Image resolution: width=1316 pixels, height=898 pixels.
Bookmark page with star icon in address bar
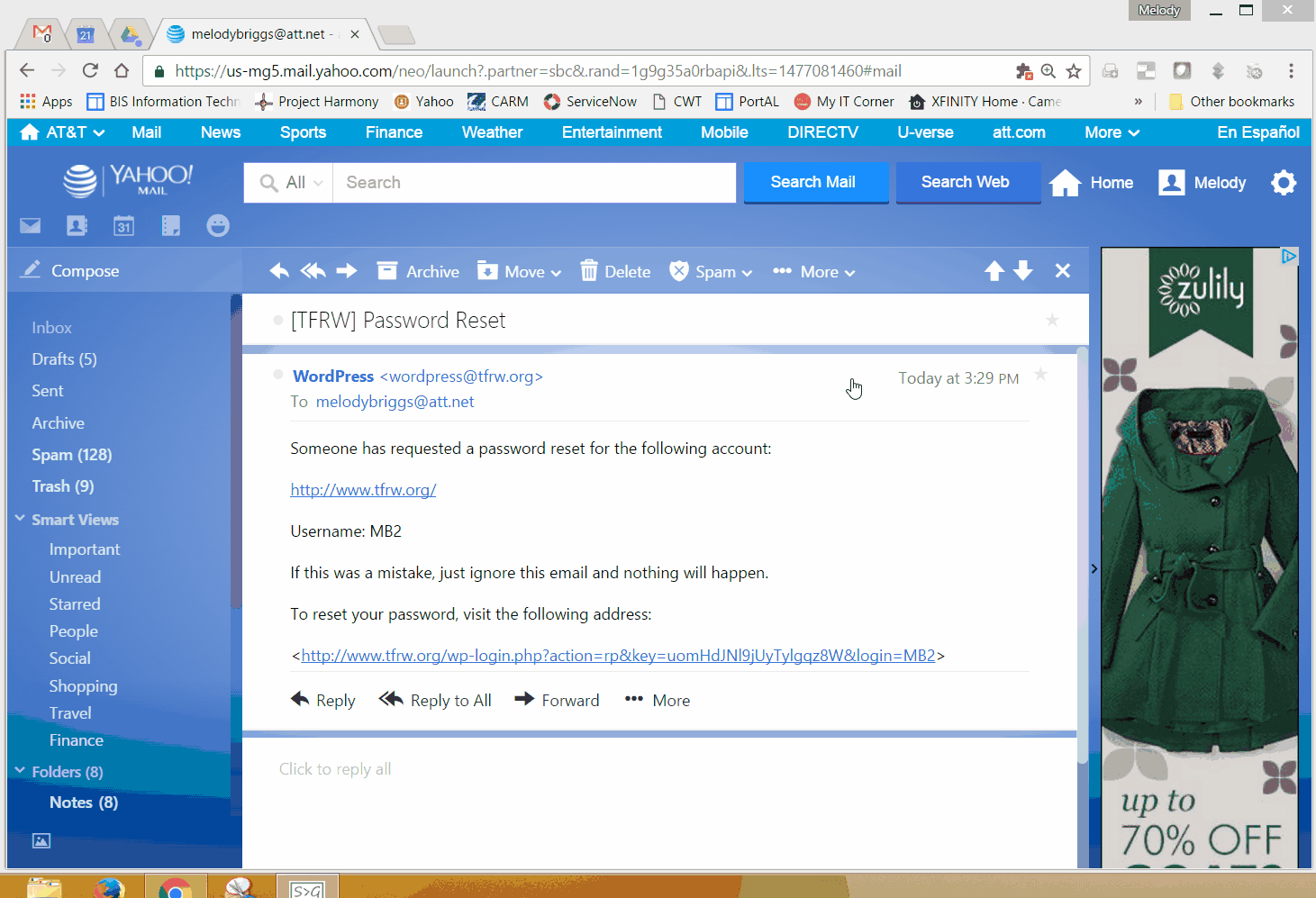[1074, 71]
